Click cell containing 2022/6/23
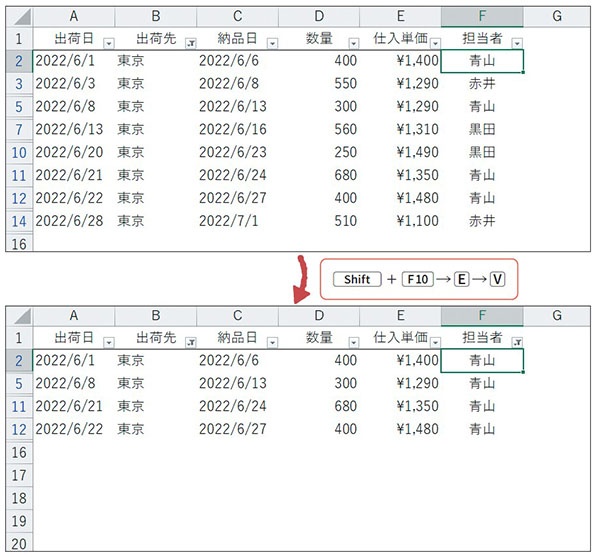 (x=237, y=153)
